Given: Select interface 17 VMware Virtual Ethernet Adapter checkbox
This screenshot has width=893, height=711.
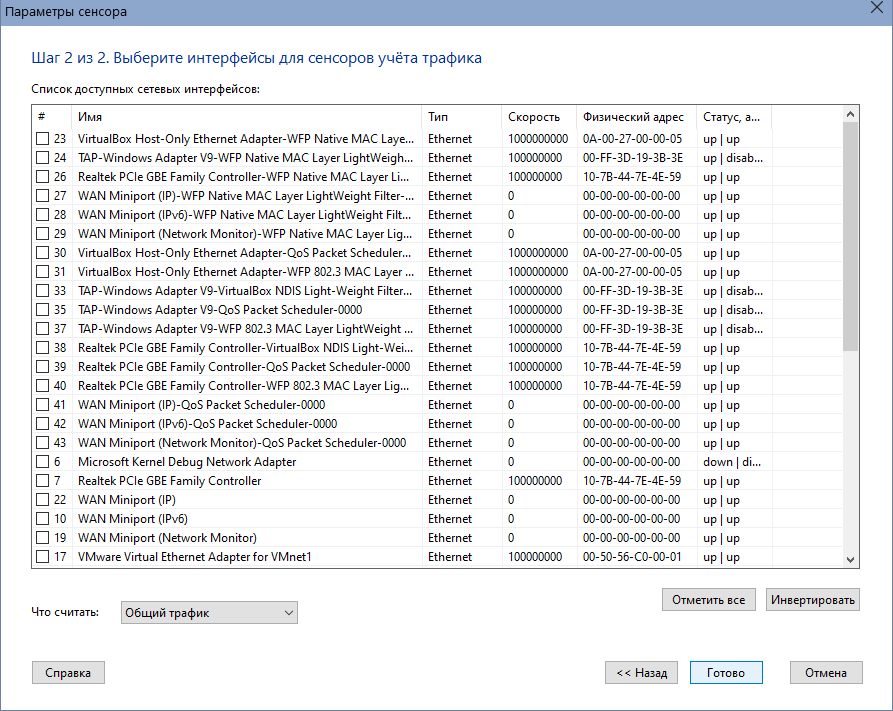Looking at the screenshot, I should point(43,557).
